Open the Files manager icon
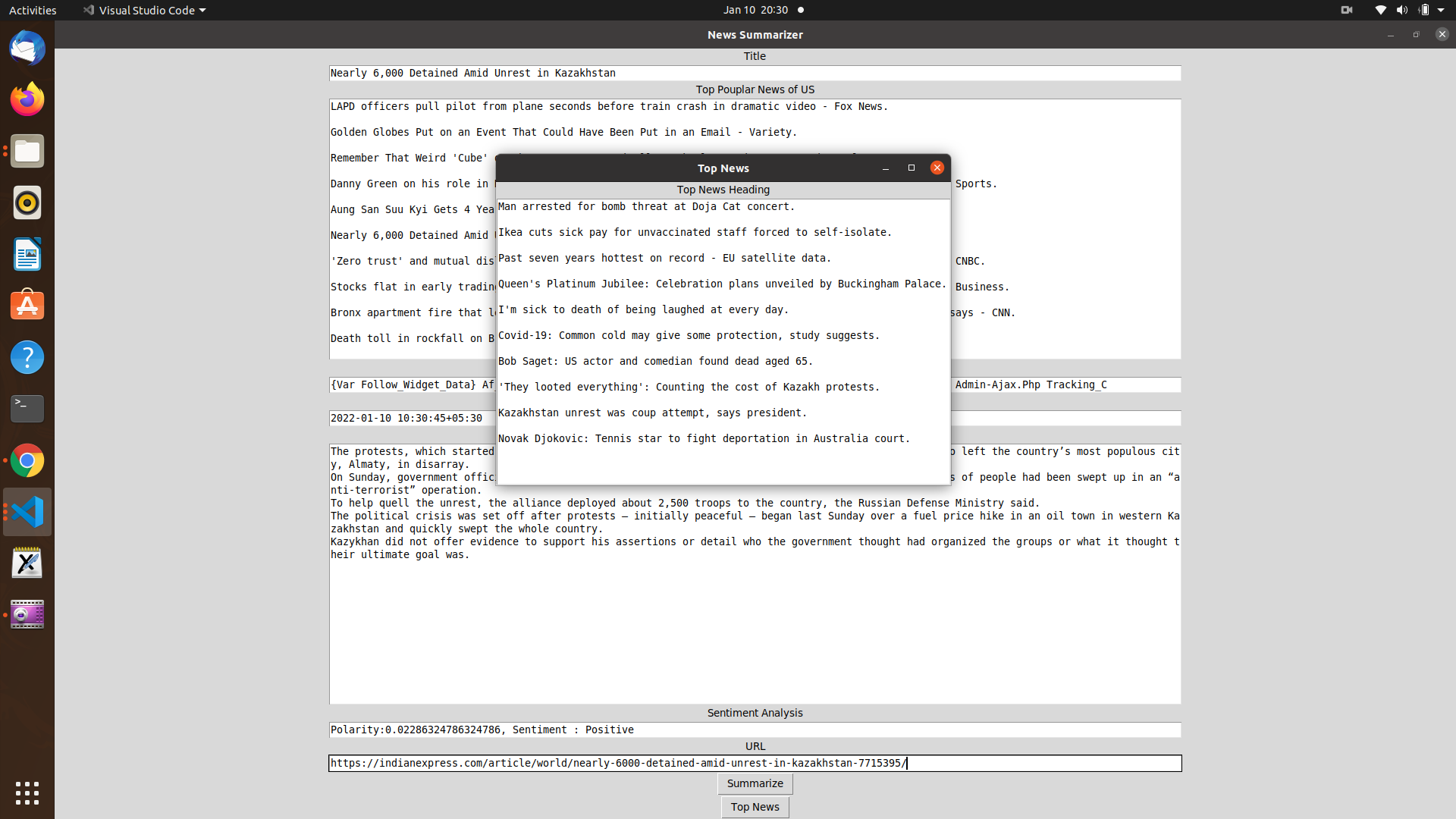The image size is (1456, 819). tap(27, 152)
